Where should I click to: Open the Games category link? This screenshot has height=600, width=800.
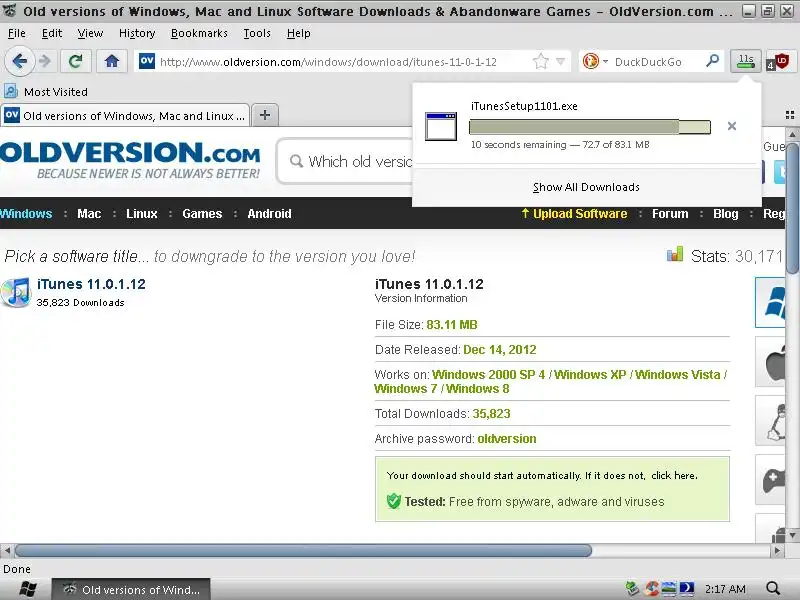click(x=202, y=213)
